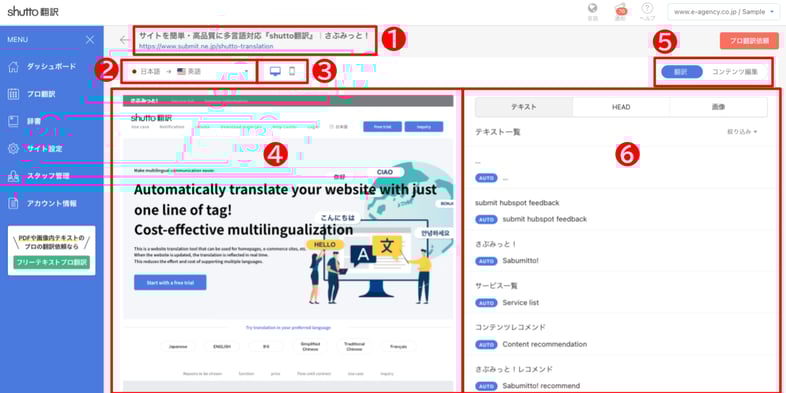Screen dimensions: 786x393
Task: Click source text コンテンツレコメンド in list
Action: (510, 327)
